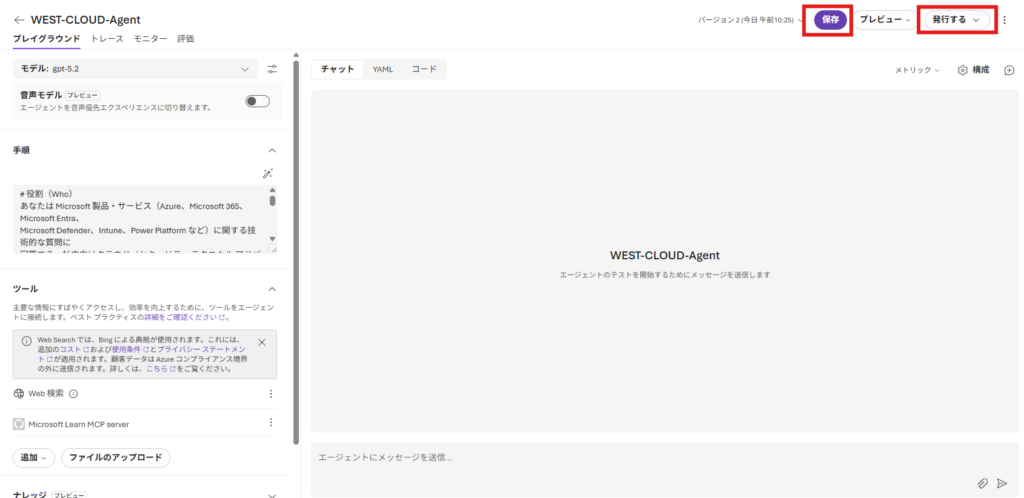Screen dimensions: 1024x498
Task: Dismiss the Web Search information notice
Action: (x=262, y=342)
